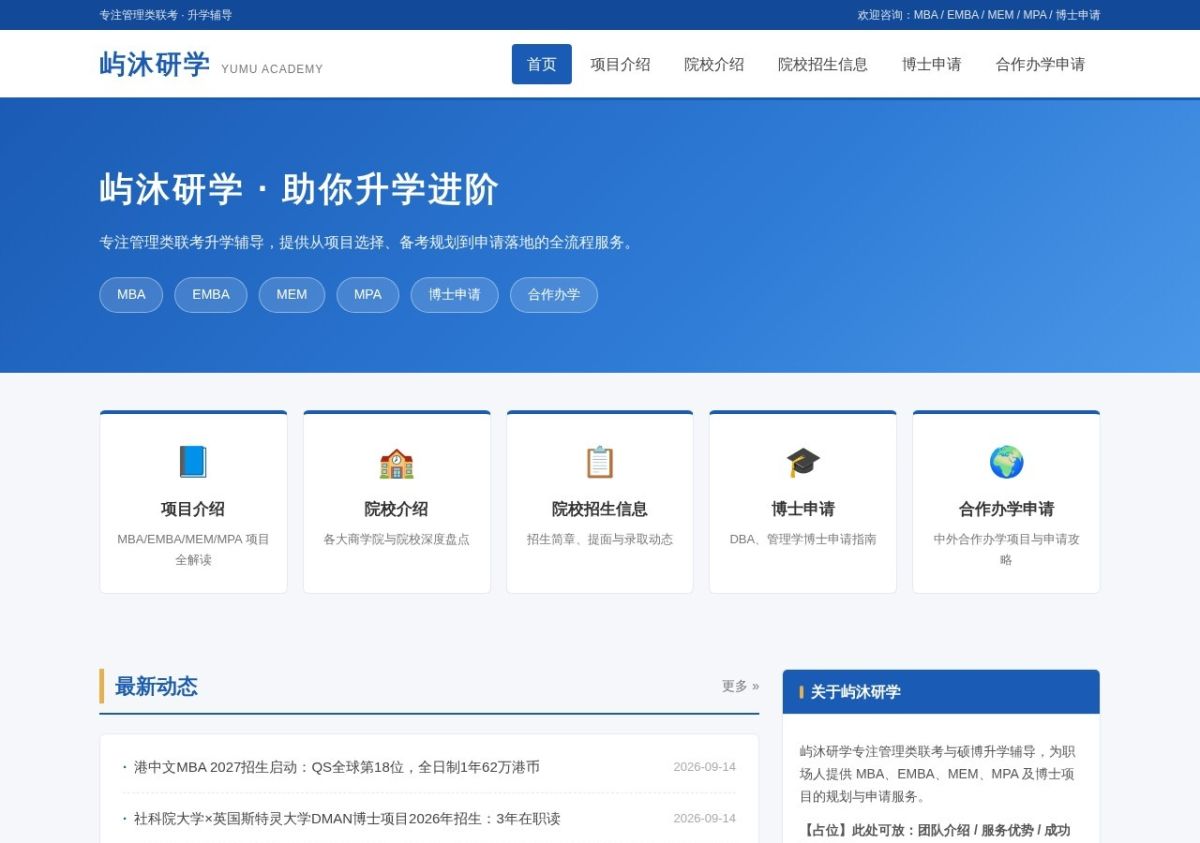The height and width of the screenshot is (843, 1200).
Task: Click the blue book 项目介绍 icon
Action: point(193,462)
